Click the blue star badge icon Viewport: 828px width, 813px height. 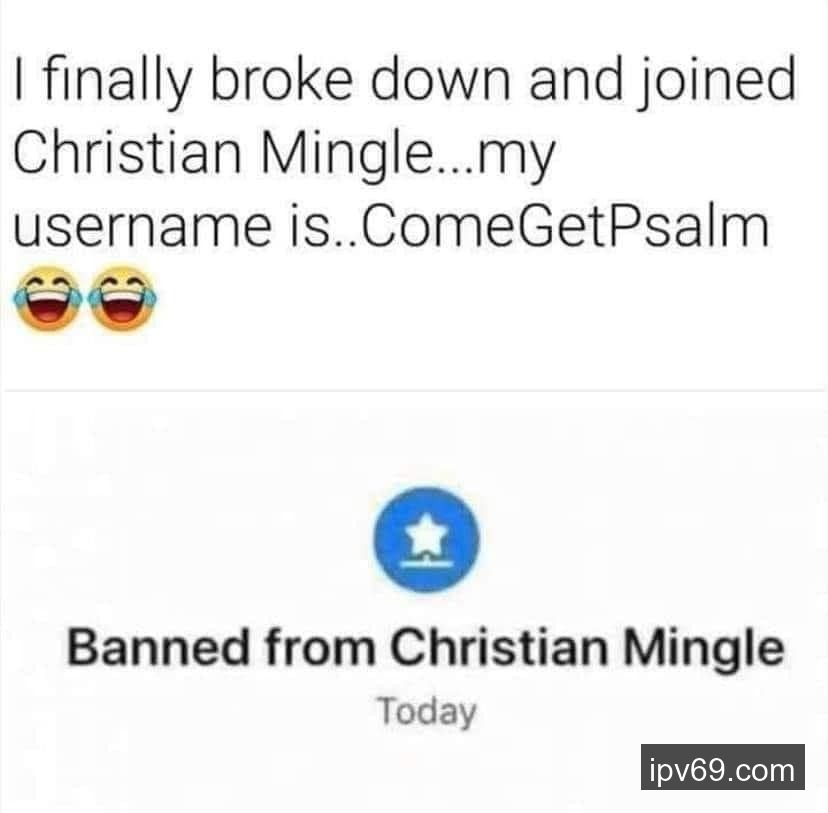coord(426,538)
